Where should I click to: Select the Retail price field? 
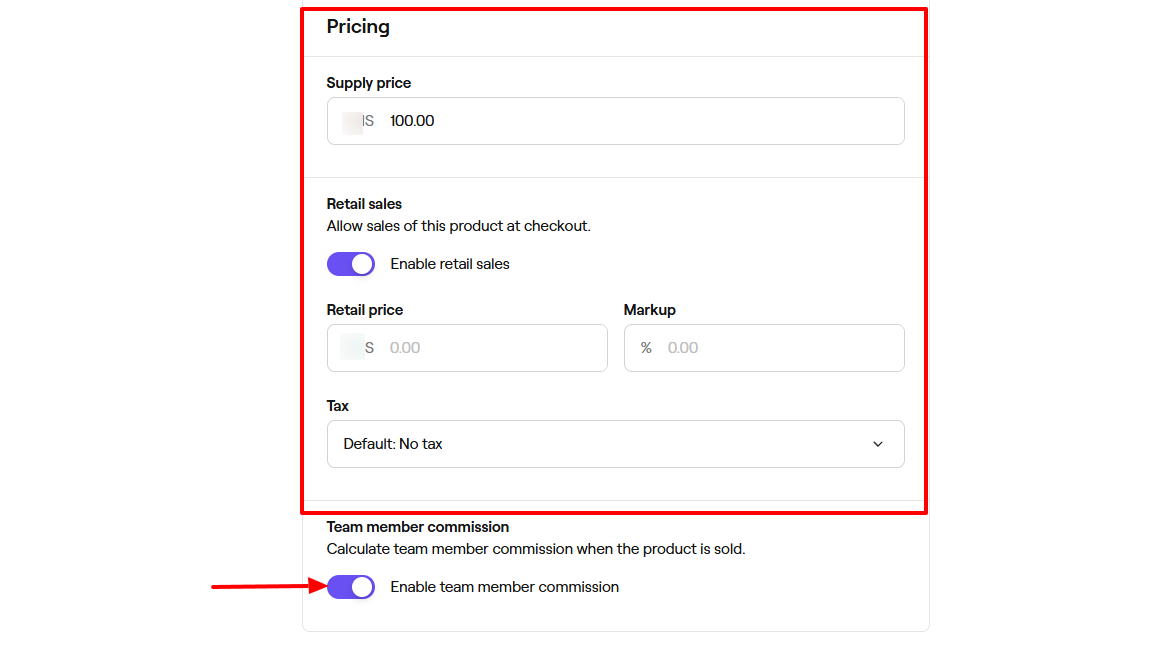coord(467,347)
